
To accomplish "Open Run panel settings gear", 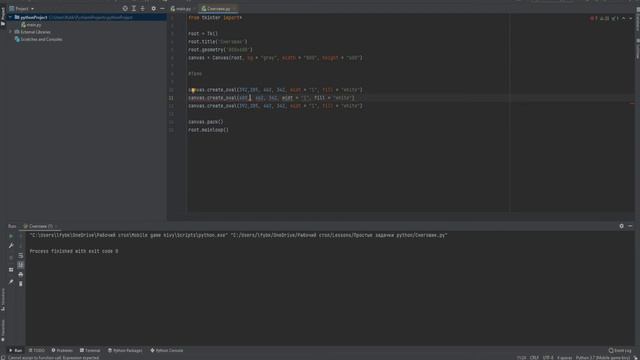I will [621, 226].
